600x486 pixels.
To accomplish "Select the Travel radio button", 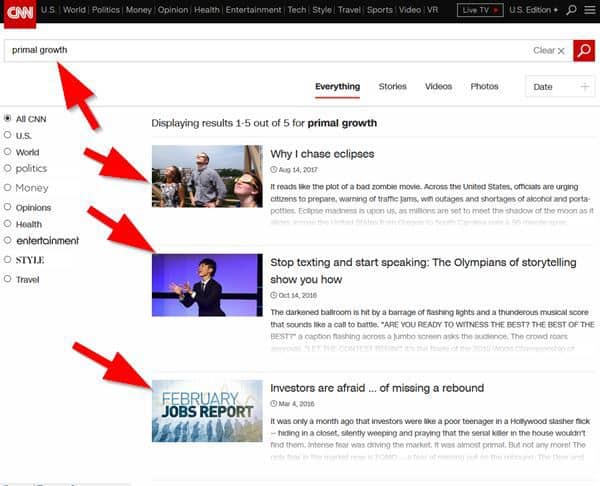I will pyautogui.click(x=7, y=279).
